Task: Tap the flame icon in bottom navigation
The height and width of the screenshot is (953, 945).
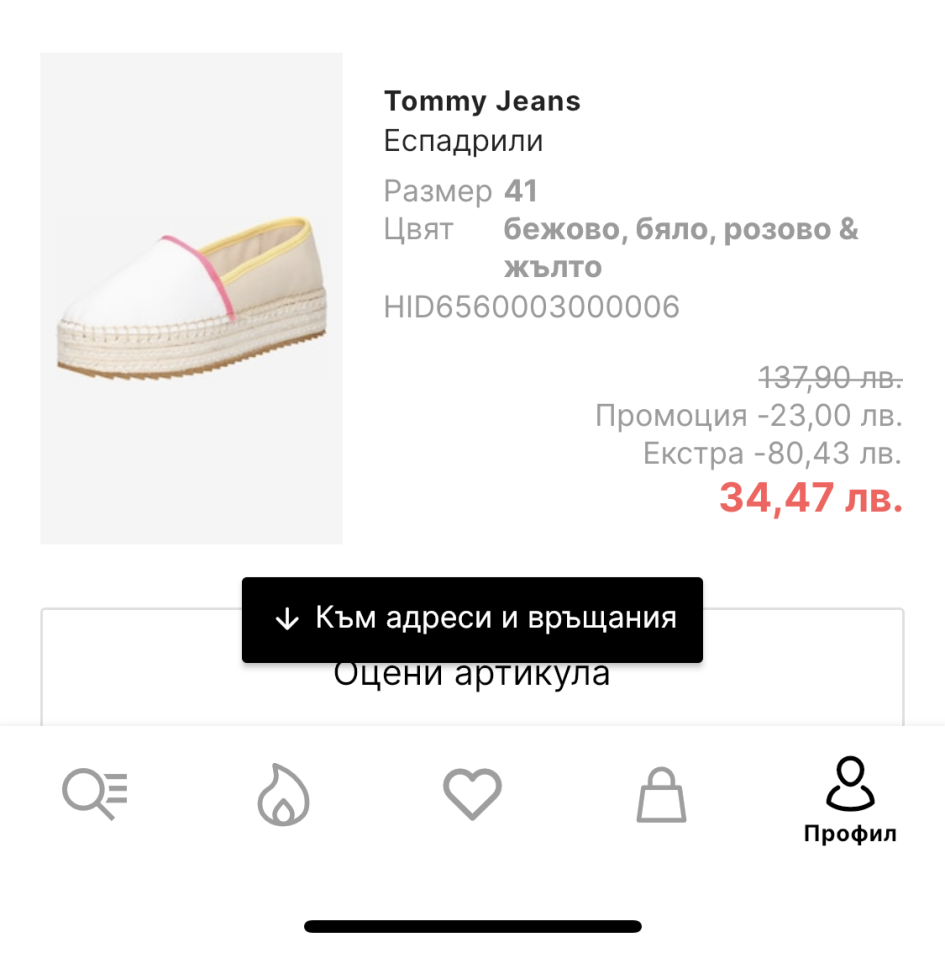Action: (283, 796)
